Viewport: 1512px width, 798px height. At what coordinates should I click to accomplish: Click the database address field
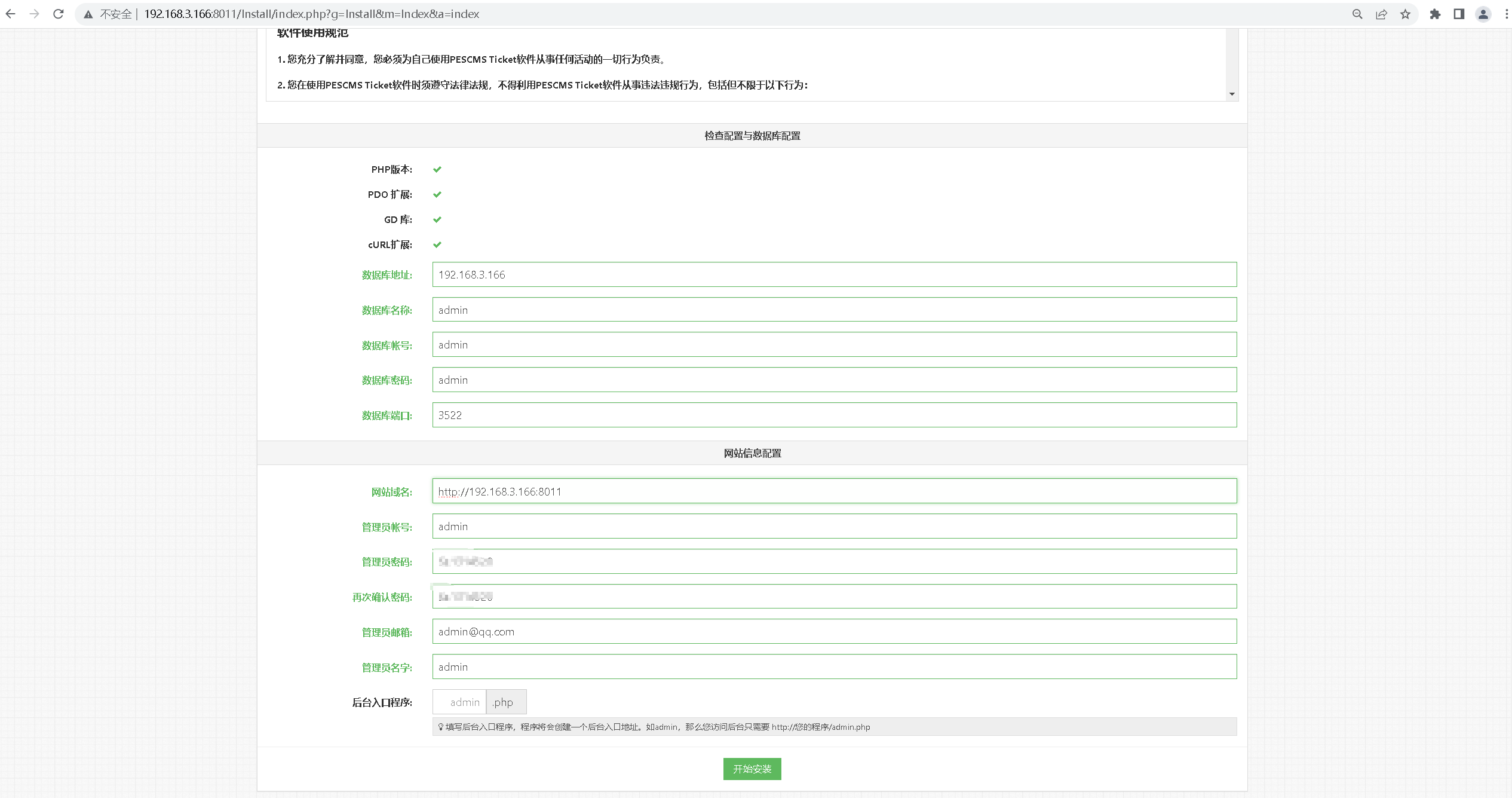coord(834,274)
